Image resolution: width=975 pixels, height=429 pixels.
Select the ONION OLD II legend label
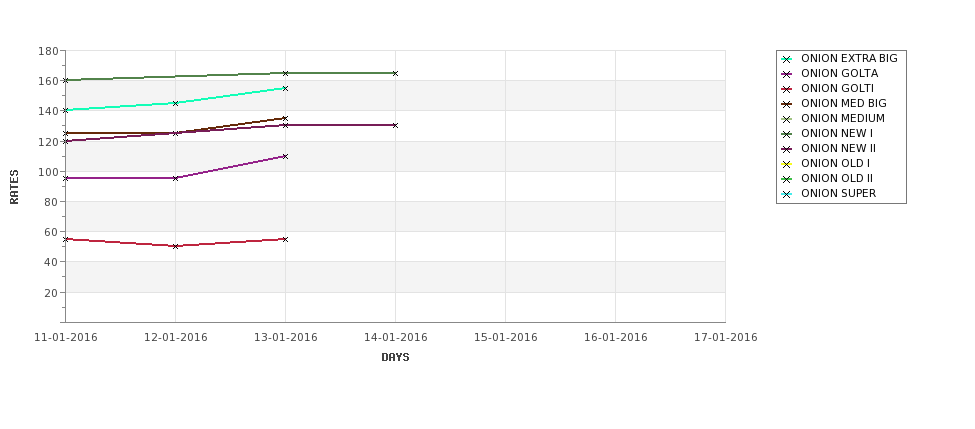click(837, 178)
